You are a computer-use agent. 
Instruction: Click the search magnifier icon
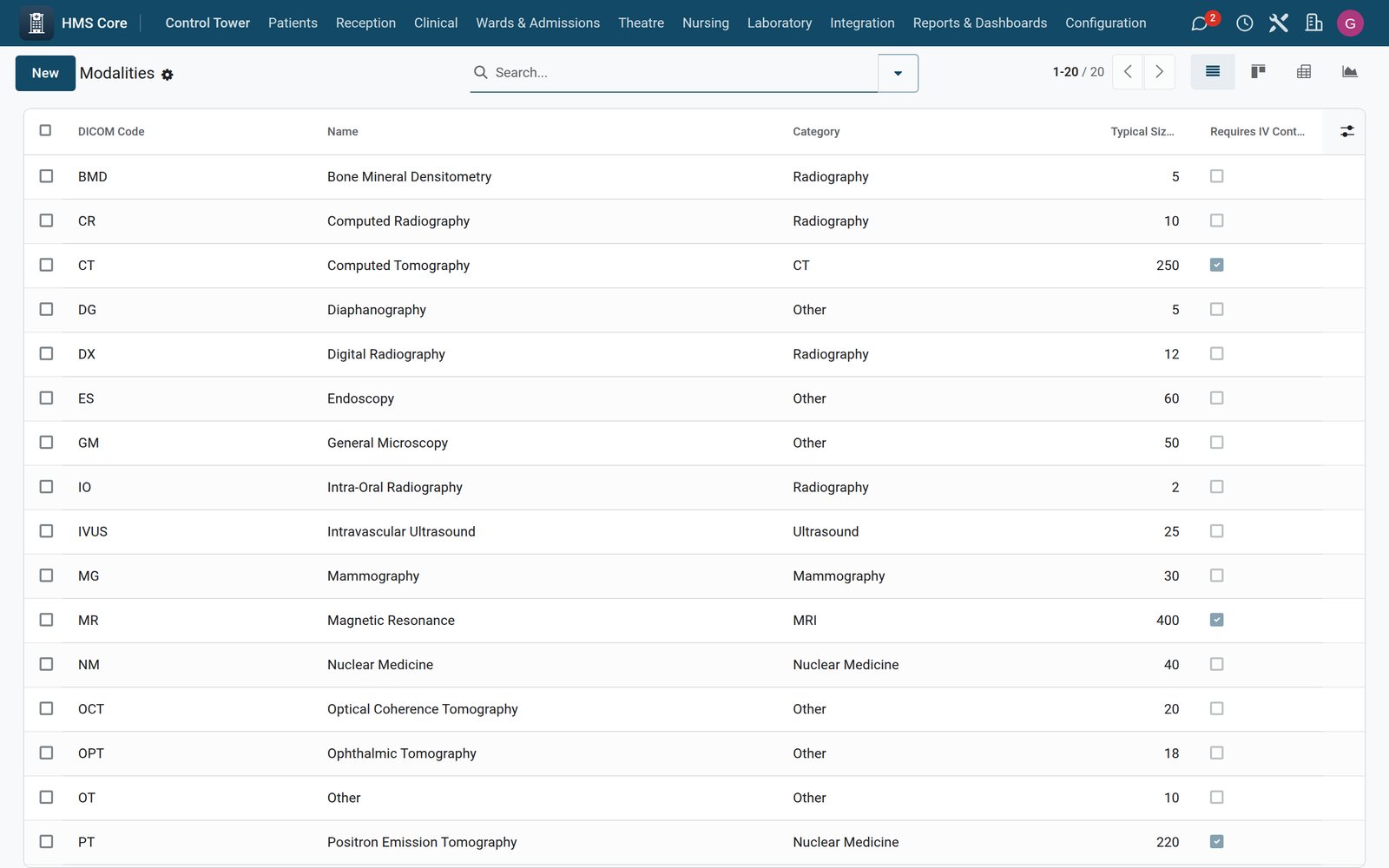pyautogui.click(x=480, y=72)
